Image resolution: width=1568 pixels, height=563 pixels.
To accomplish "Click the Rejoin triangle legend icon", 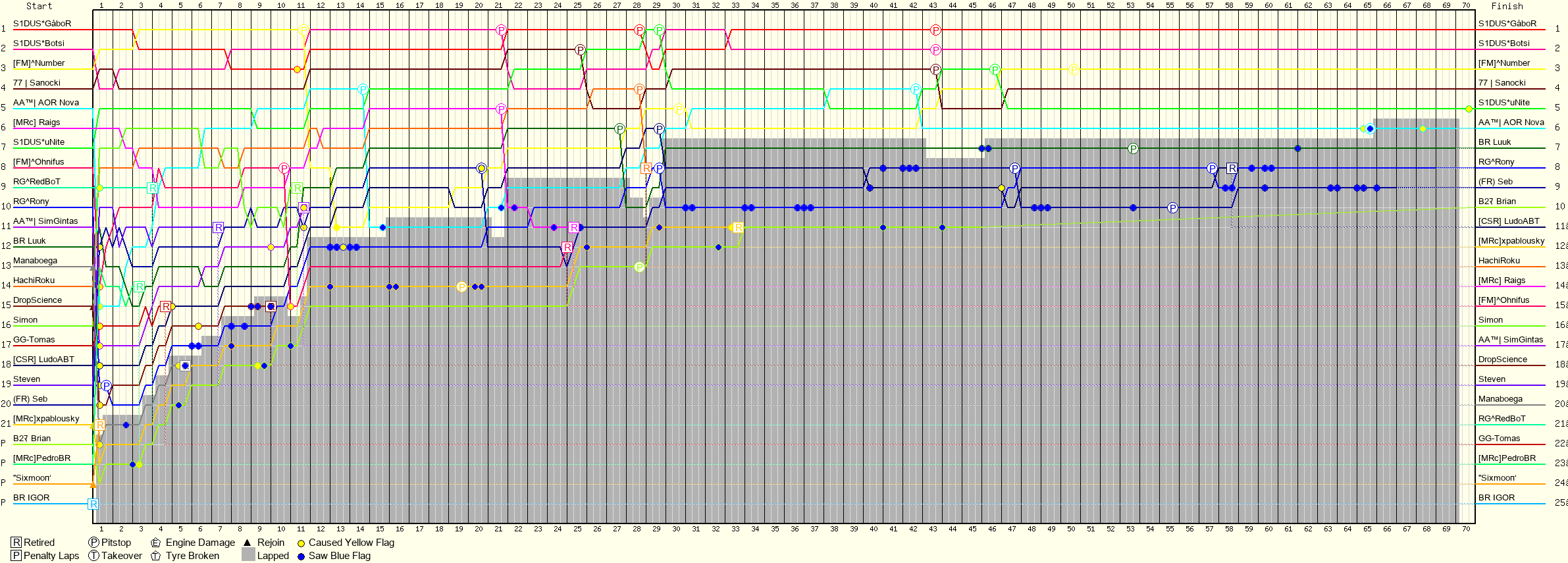I will [248, 543].
